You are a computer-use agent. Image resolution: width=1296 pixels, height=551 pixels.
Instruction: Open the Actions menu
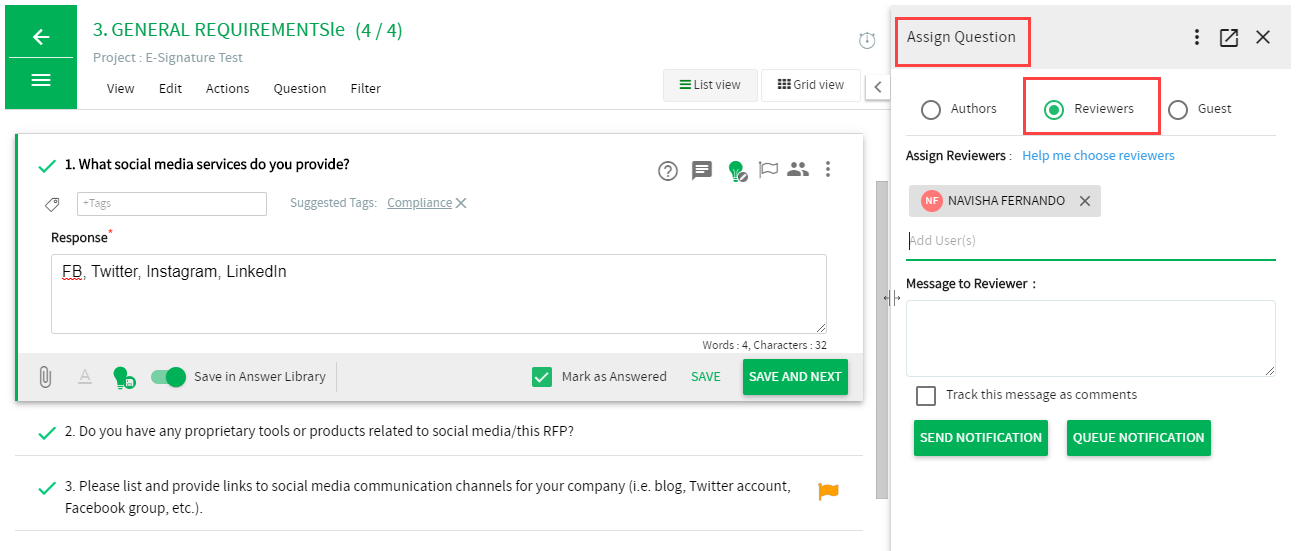click(x=228, y=88)
